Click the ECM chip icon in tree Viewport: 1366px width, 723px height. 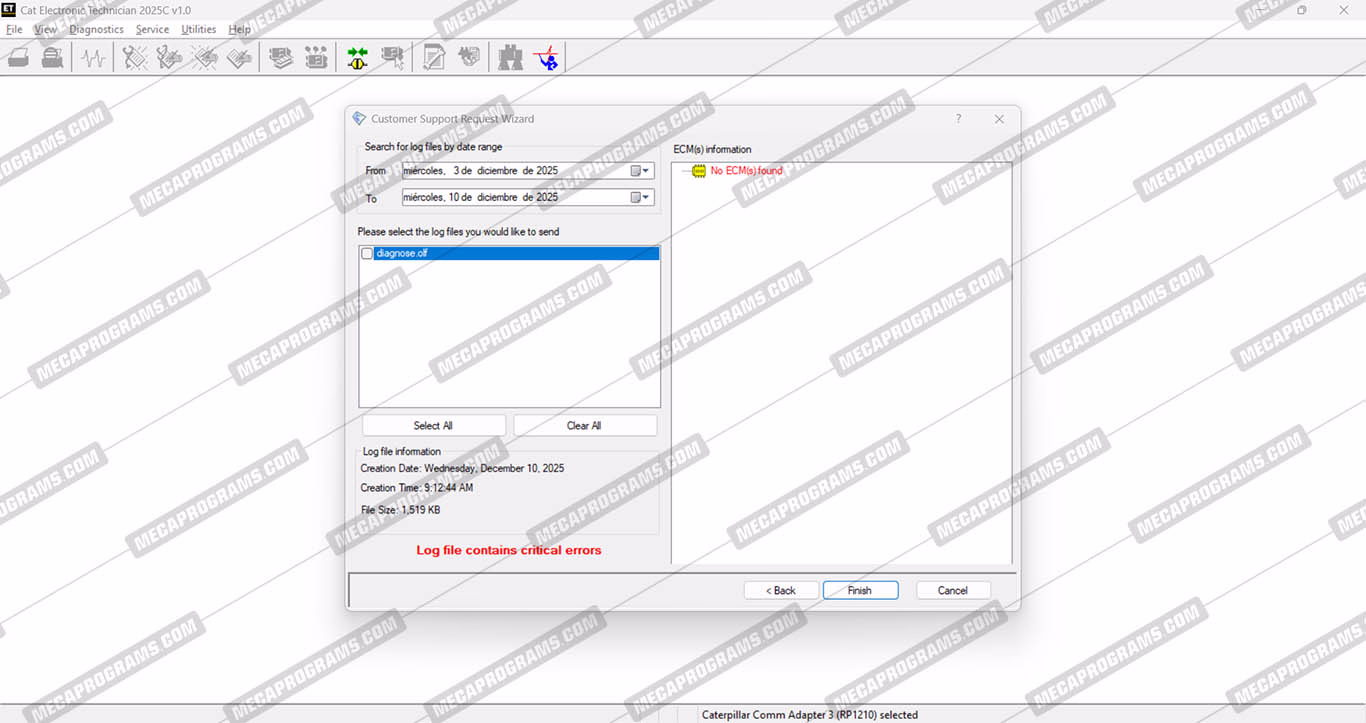(699, 171)
